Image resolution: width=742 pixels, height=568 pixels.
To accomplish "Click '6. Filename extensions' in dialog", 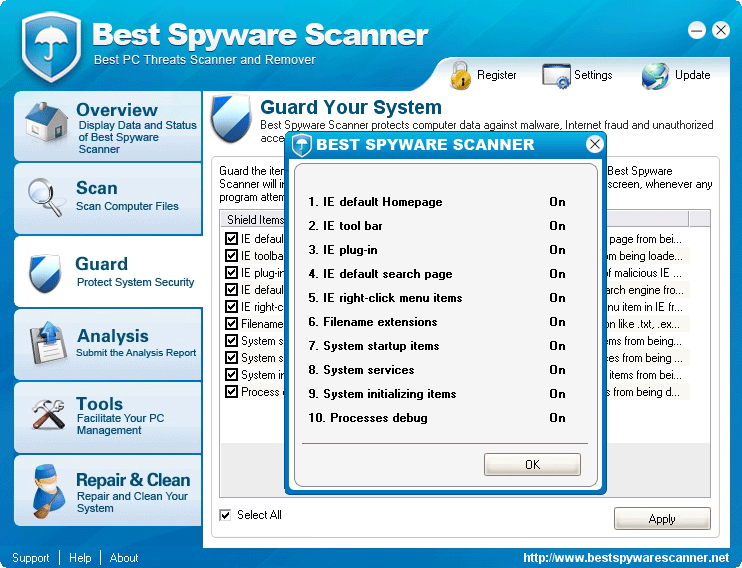I will [372, 322].
